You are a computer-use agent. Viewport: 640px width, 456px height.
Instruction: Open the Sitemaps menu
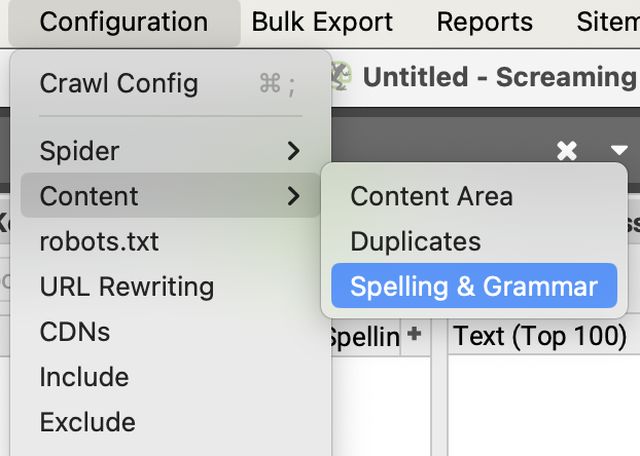610,22
